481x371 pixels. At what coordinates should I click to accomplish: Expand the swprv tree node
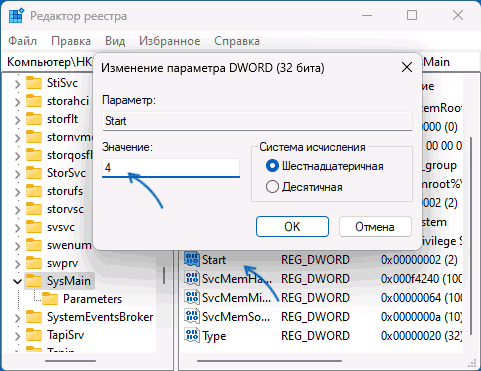click(x=17, y=264)
